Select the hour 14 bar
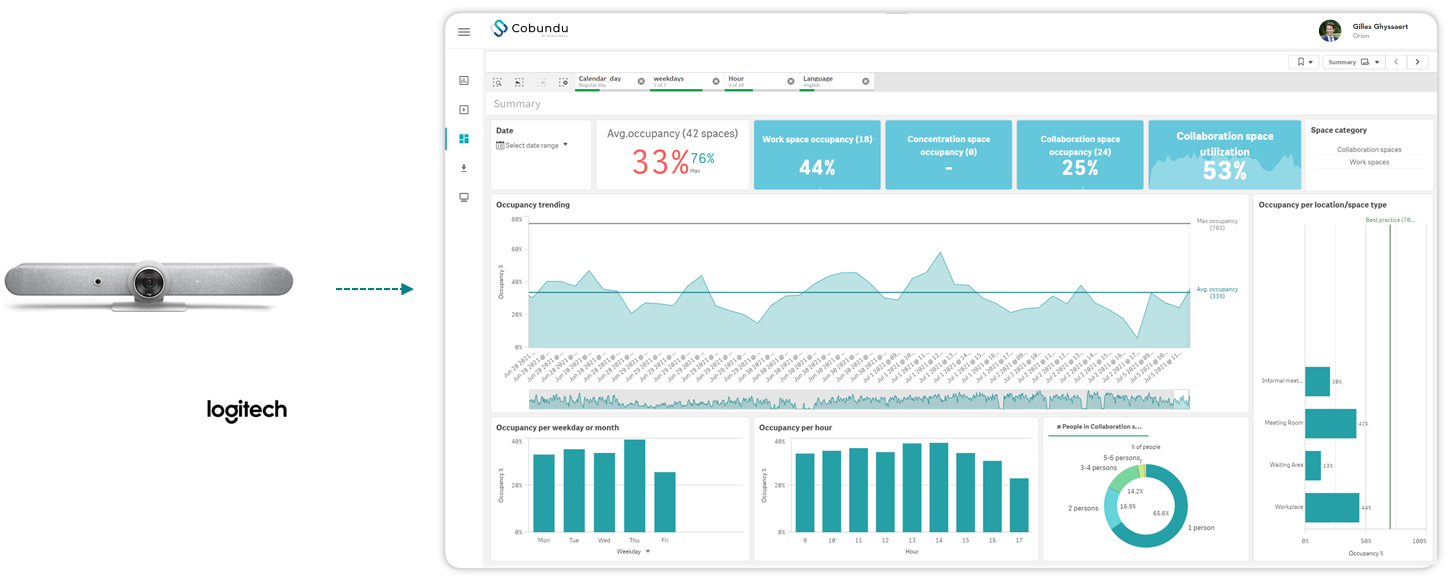Image resolution: width=1450 pixels, height=581 pixels. tap(938, 488)
